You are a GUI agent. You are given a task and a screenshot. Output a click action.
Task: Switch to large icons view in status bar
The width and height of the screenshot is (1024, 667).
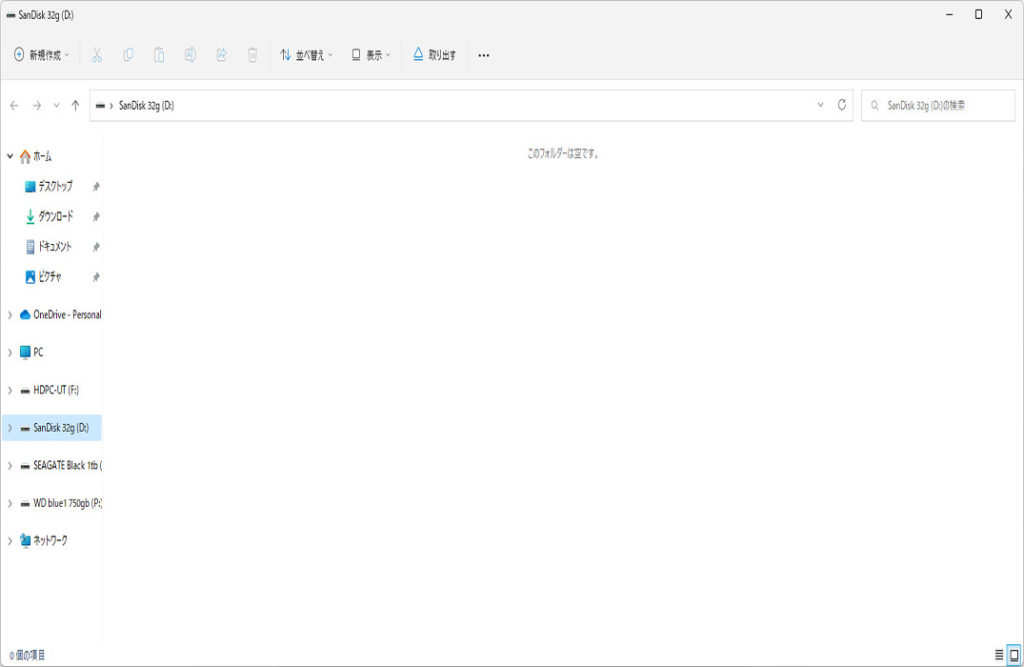[x=1014, y=655]
